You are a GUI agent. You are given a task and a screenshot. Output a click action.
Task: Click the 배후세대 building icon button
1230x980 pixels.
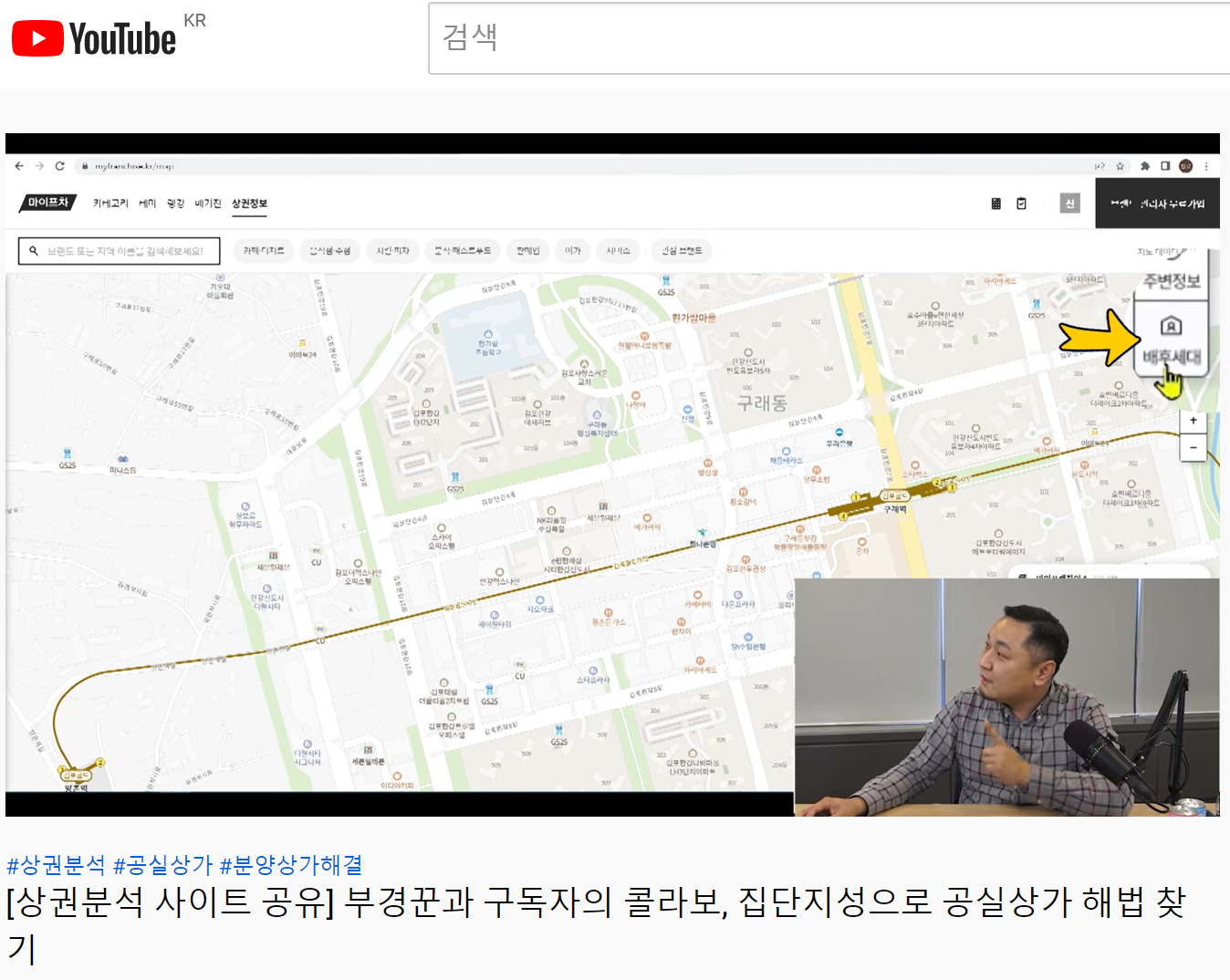tap(1172, 338)
